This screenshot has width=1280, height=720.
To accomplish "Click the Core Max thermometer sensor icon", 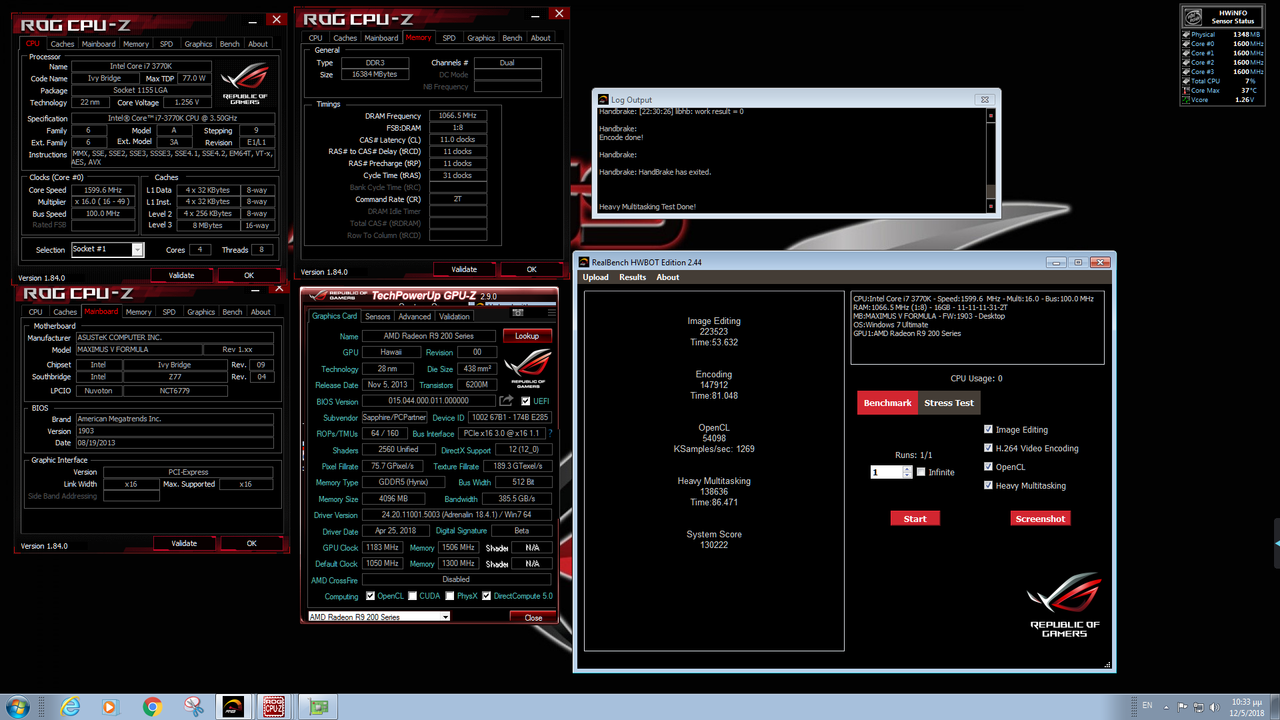I will [1185, 90].
